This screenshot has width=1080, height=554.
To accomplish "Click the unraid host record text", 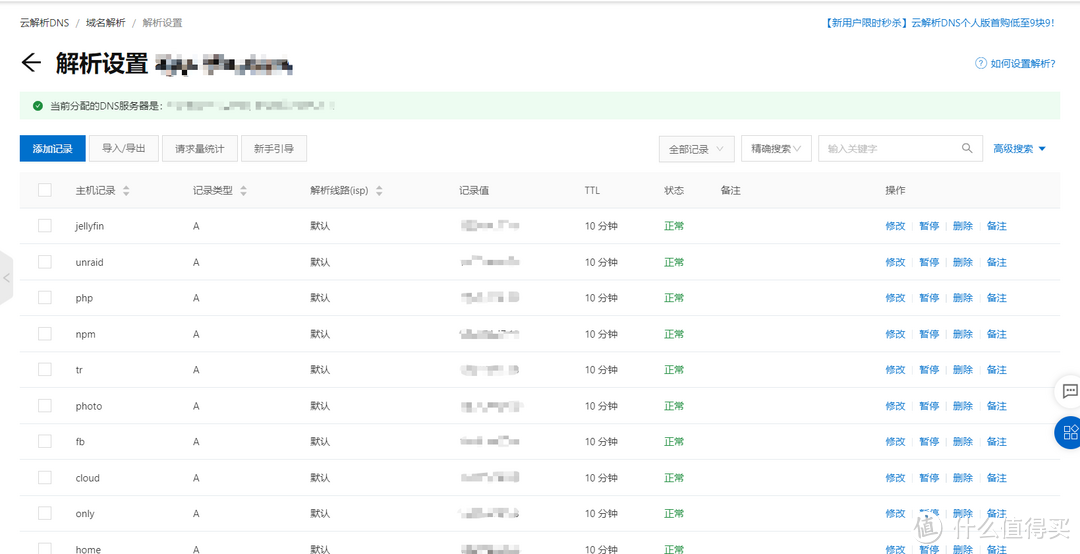I will click(90, 262).
